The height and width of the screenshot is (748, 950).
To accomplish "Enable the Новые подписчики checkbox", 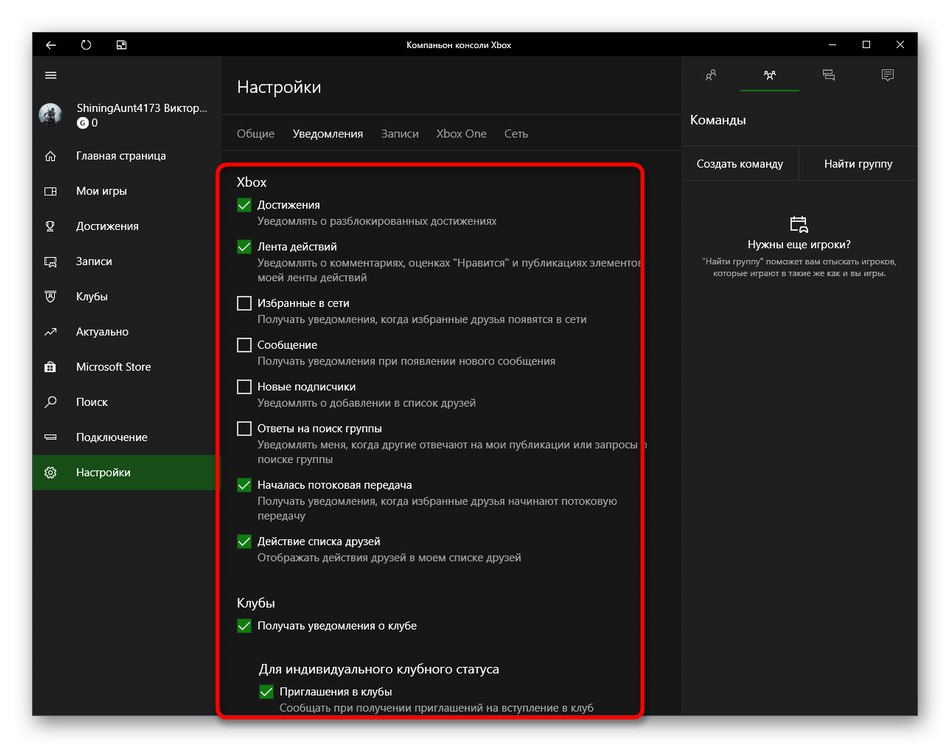I will tap(244, 387).
